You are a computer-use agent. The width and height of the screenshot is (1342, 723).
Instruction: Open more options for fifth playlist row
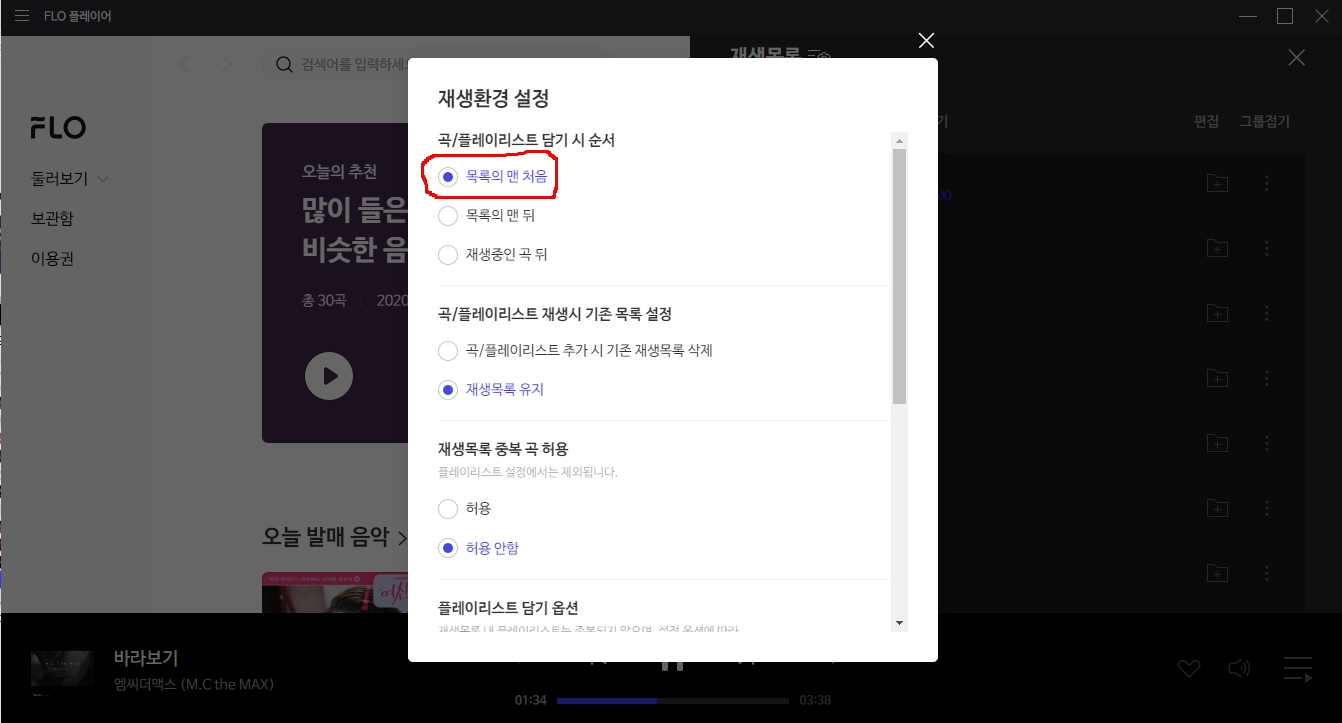1267,443
